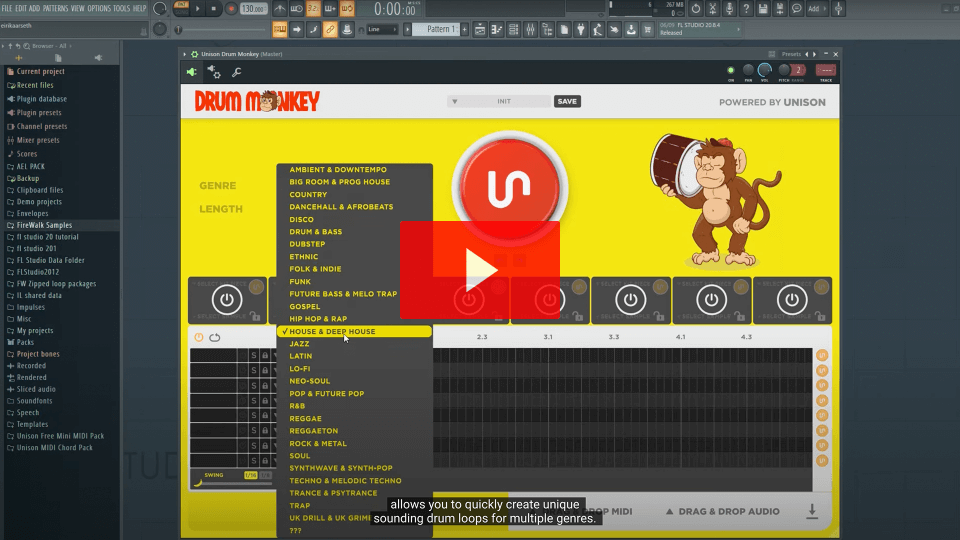This screenshot has width=960, height=540.
Task: Solo the first sequencer row with S
Action: (x=253, y=355)
